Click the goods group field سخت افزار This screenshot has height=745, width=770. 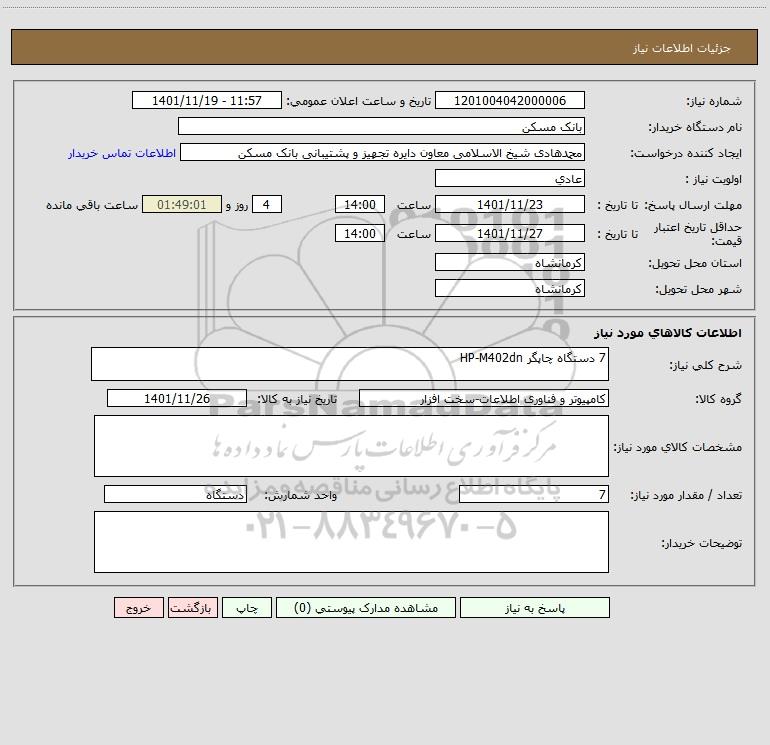(484, 398)
